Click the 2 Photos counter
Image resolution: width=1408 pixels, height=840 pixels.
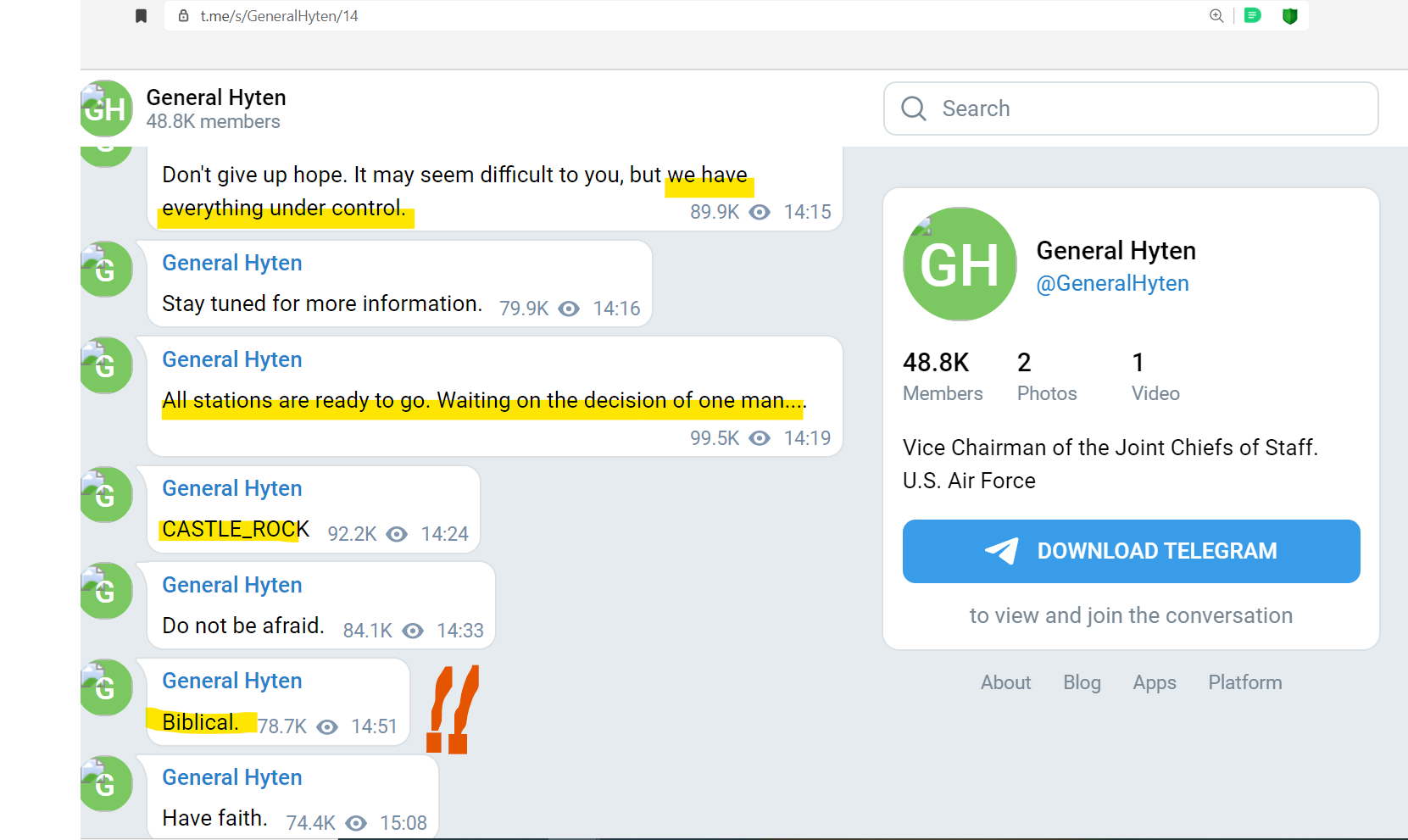click(x=1047, y=376)
